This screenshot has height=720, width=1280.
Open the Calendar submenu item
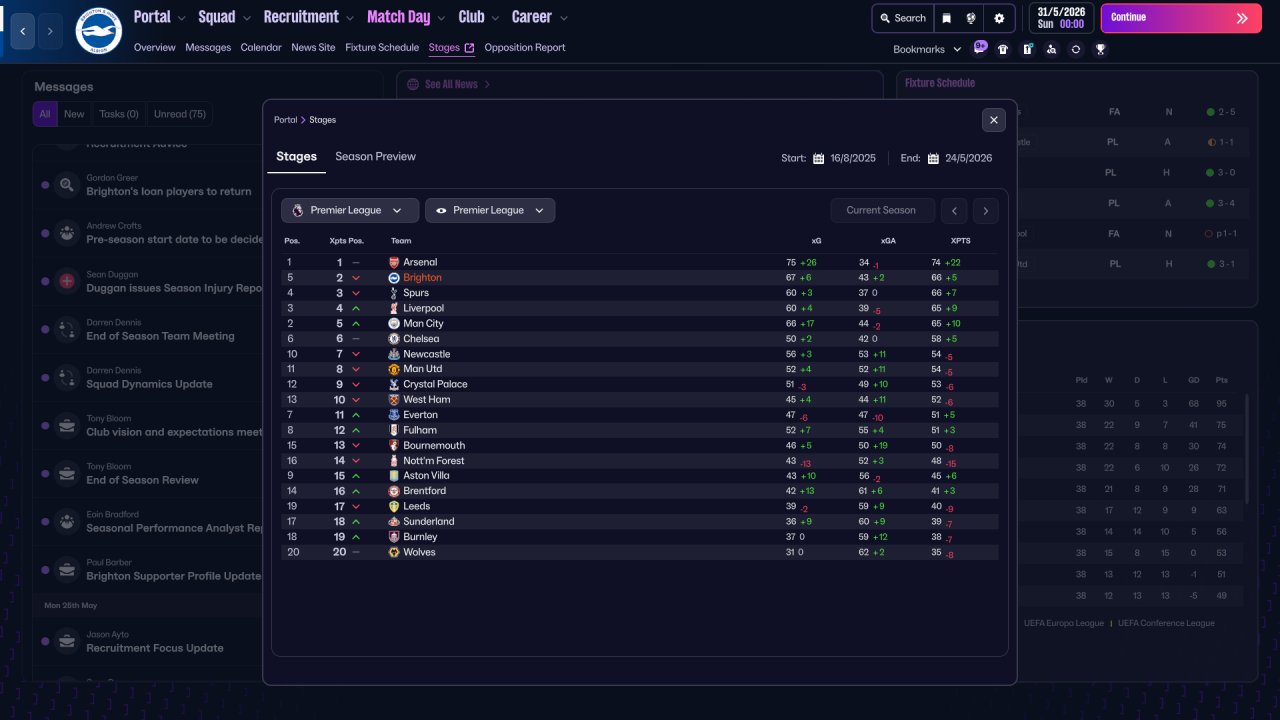[261, 47]
